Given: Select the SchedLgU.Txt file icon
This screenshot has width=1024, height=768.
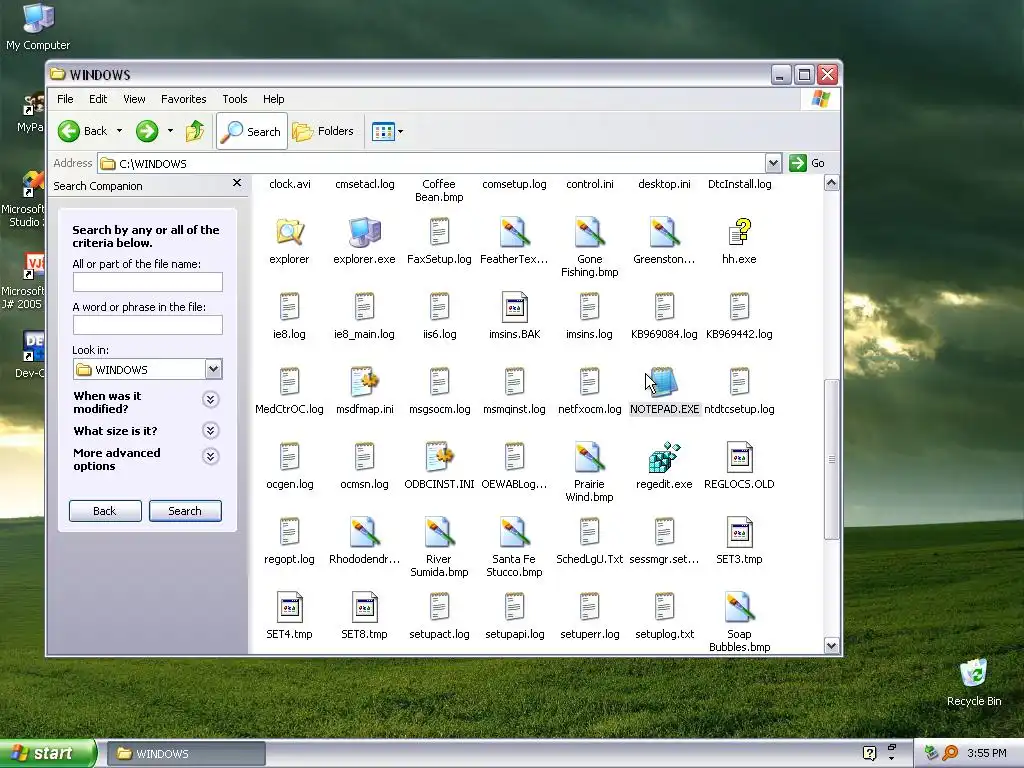Looking at the screenshot, I should tap(589, 532).
